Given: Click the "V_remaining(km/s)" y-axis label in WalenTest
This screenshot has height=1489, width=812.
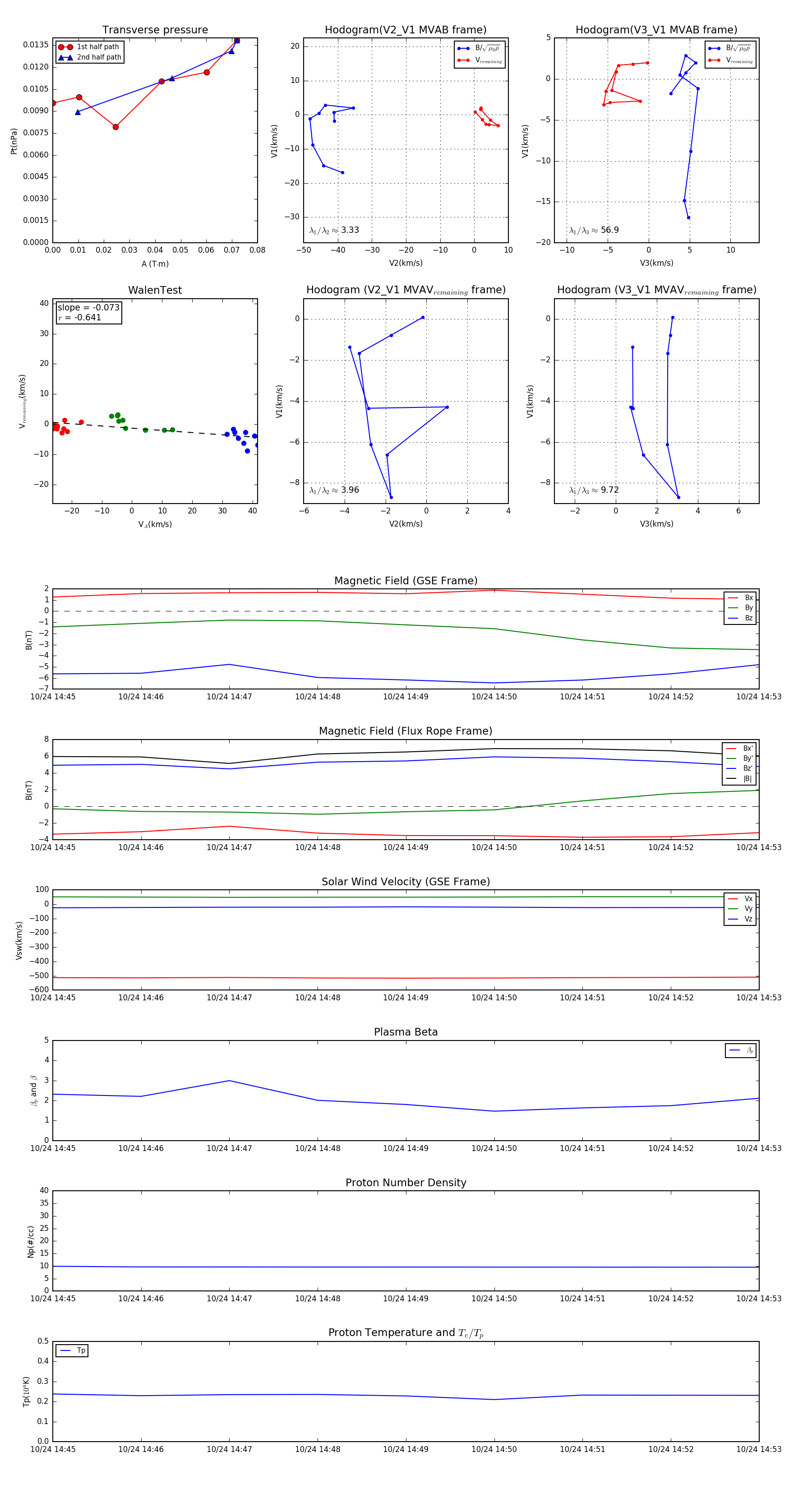Looking at the screenshot, I should click(x=23, y=401).
